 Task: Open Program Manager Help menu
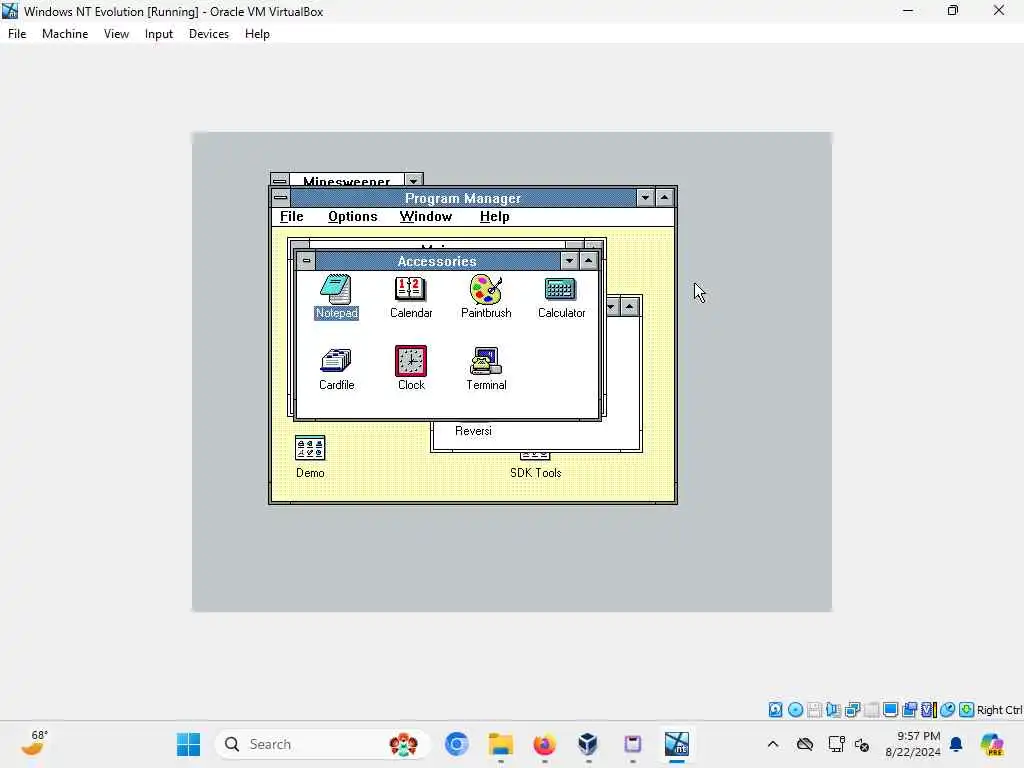pyautogui.click(x=494, y=217)
